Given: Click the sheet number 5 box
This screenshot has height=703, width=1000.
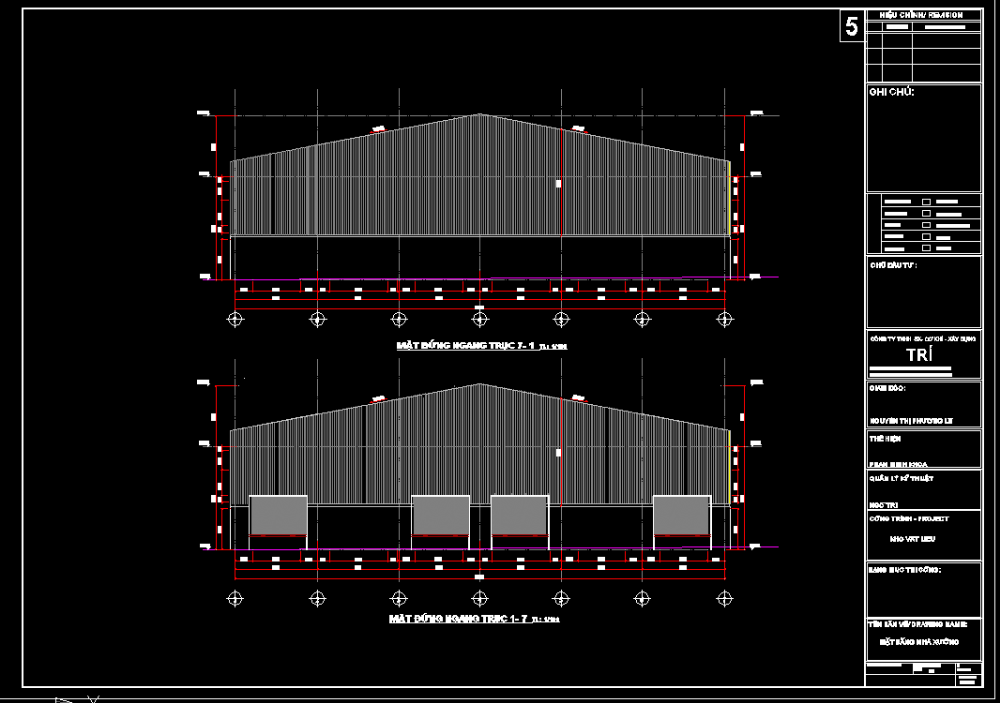Looking at the screenshot, I should pyautogui.click(x=852, y=26).
